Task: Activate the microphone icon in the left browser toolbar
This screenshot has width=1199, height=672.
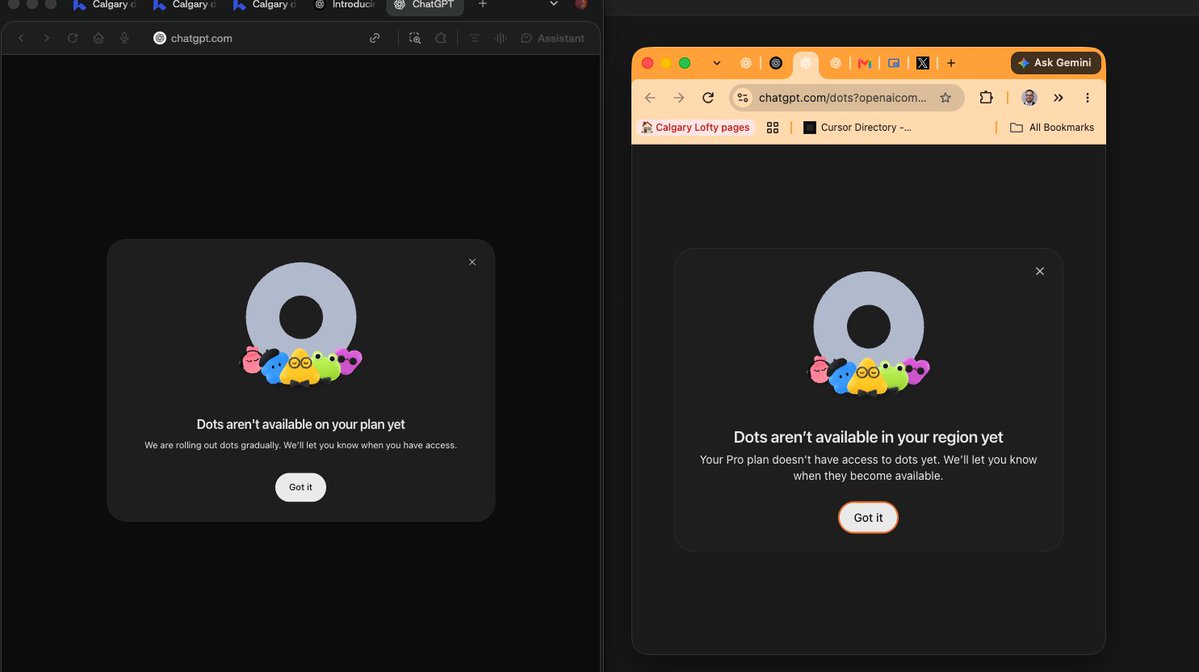Action: (125, 38)
